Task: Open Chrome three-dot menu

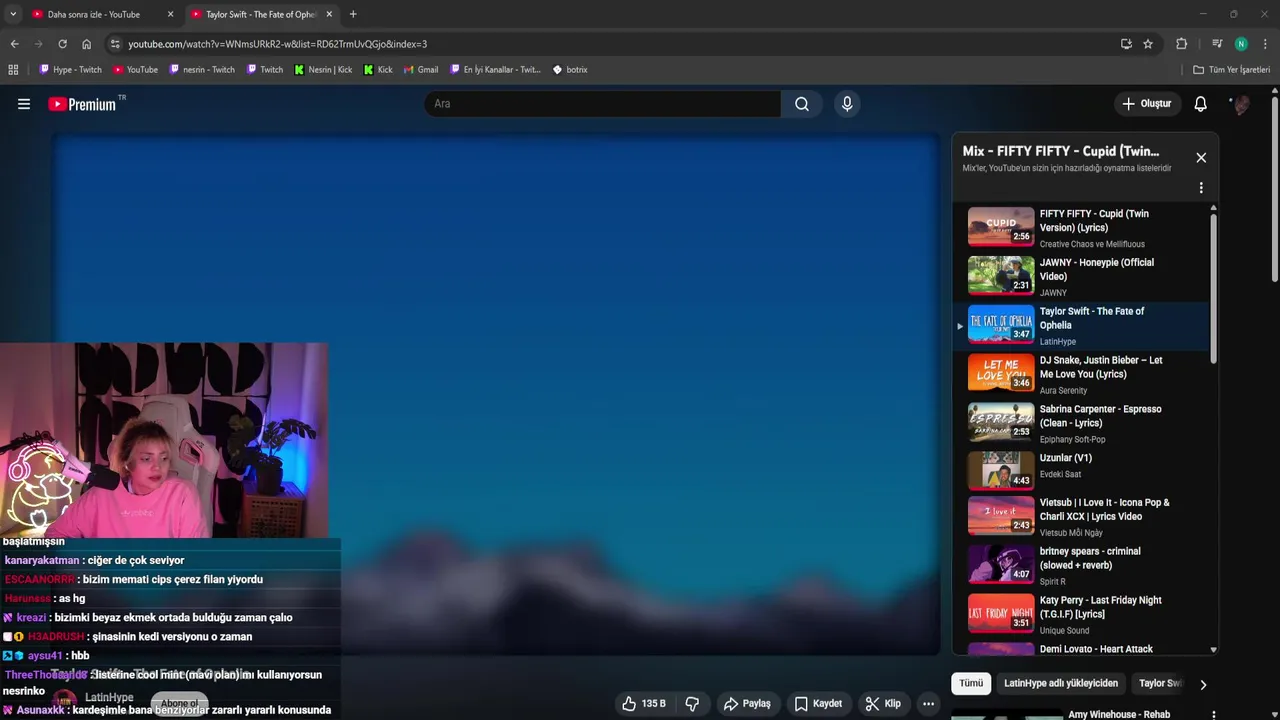Action: click(x=1265, y=44)
